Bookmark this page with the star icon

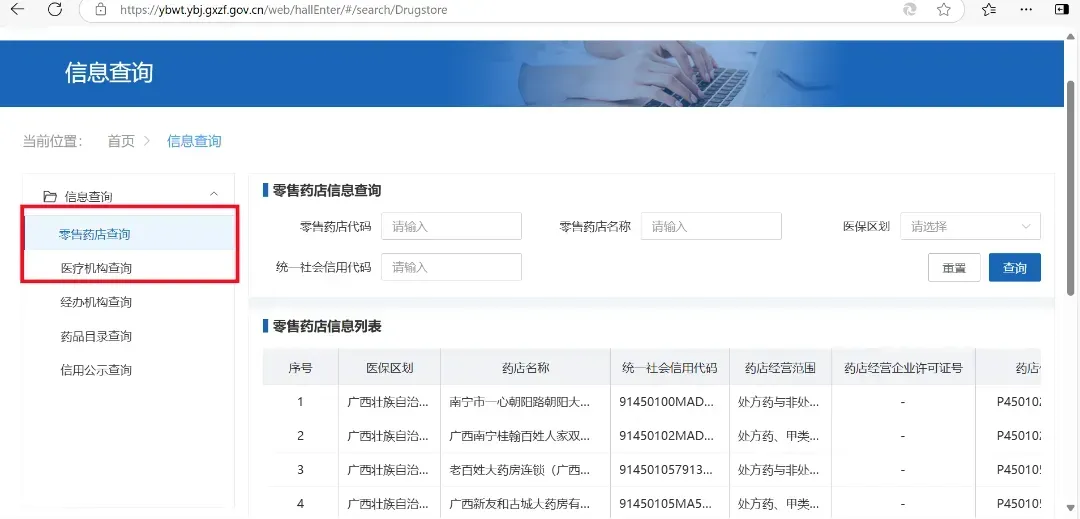tap(943, 9)
